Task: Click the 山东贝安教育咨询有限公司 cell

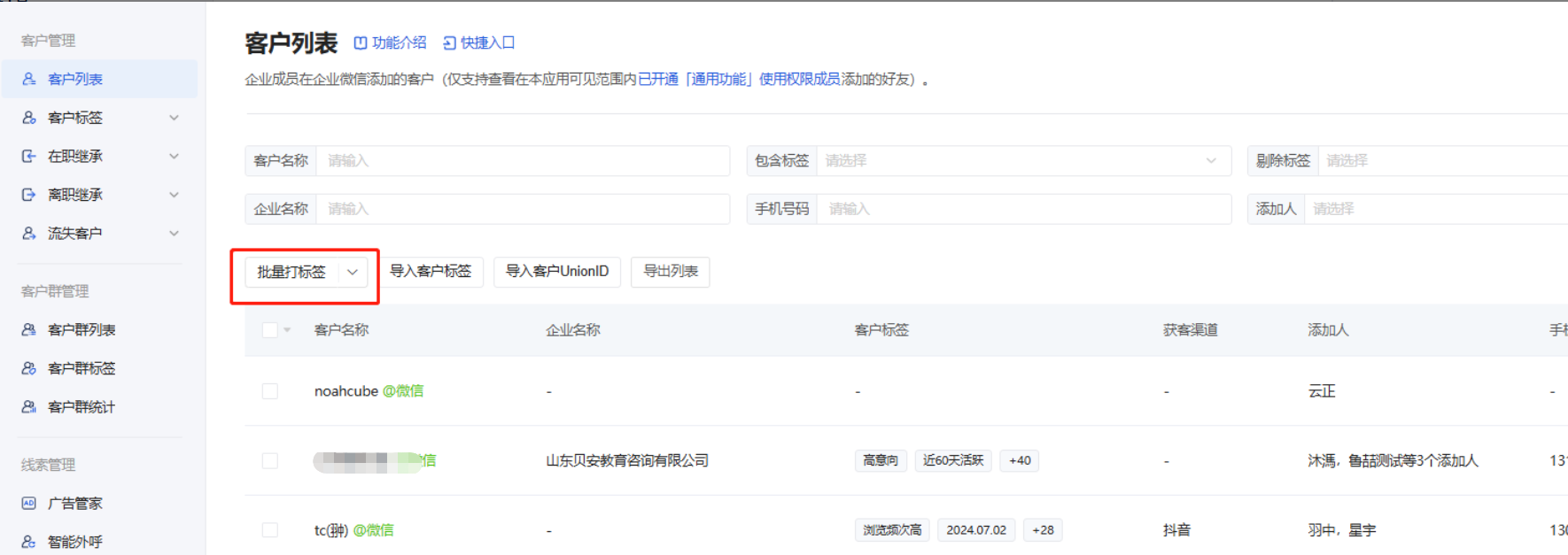Action: (x=627, y=460)
